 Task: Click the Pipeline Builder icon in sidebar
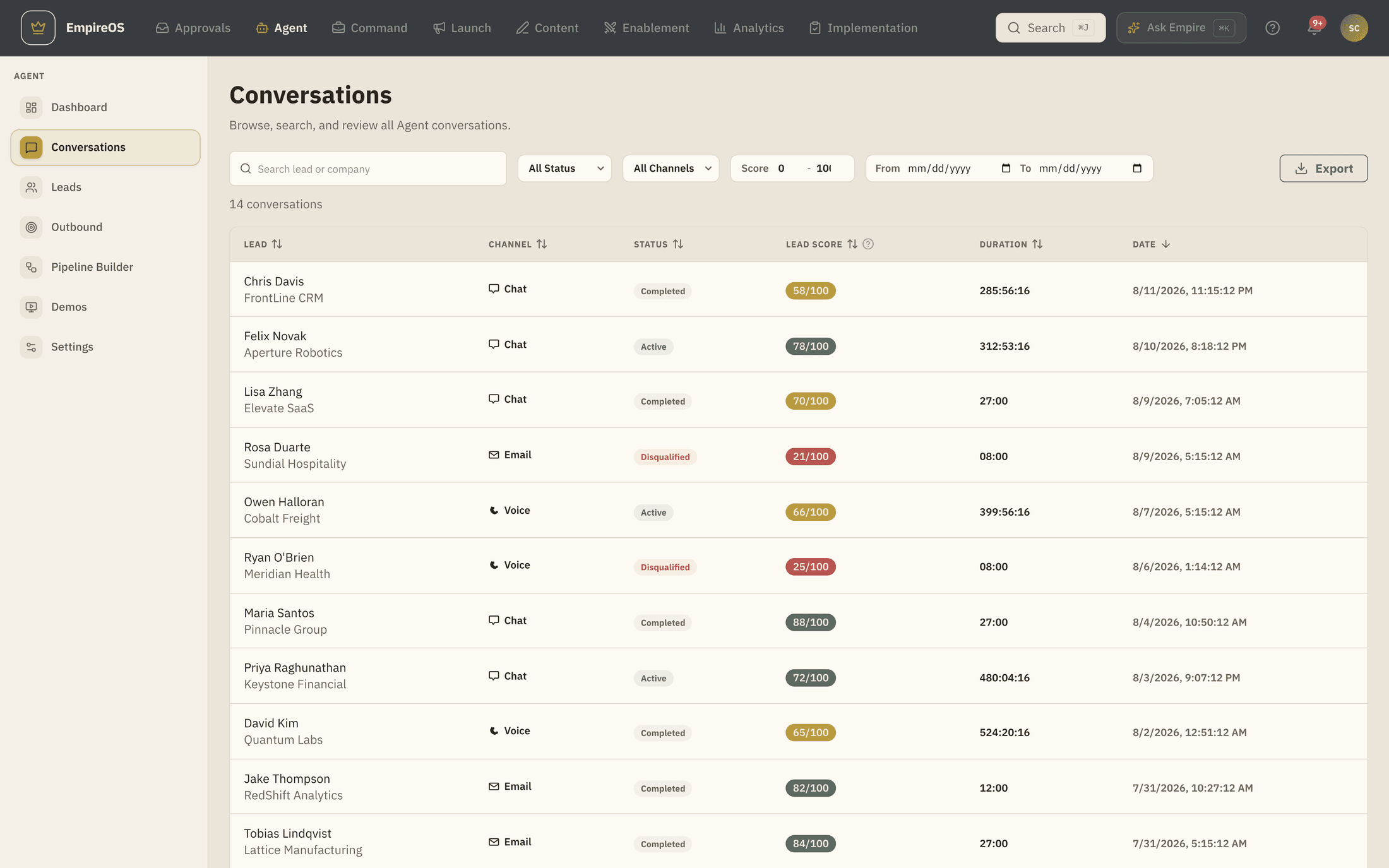pos(31,267)
